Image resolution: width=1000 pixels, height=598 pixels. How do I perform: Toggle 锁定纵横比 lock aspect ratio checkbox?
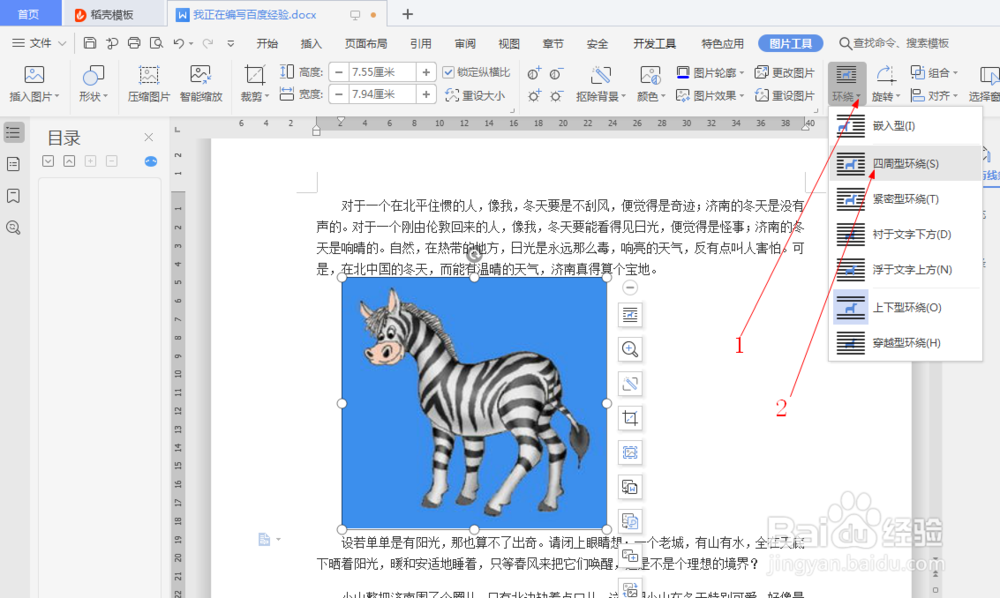tap(448, 72)
